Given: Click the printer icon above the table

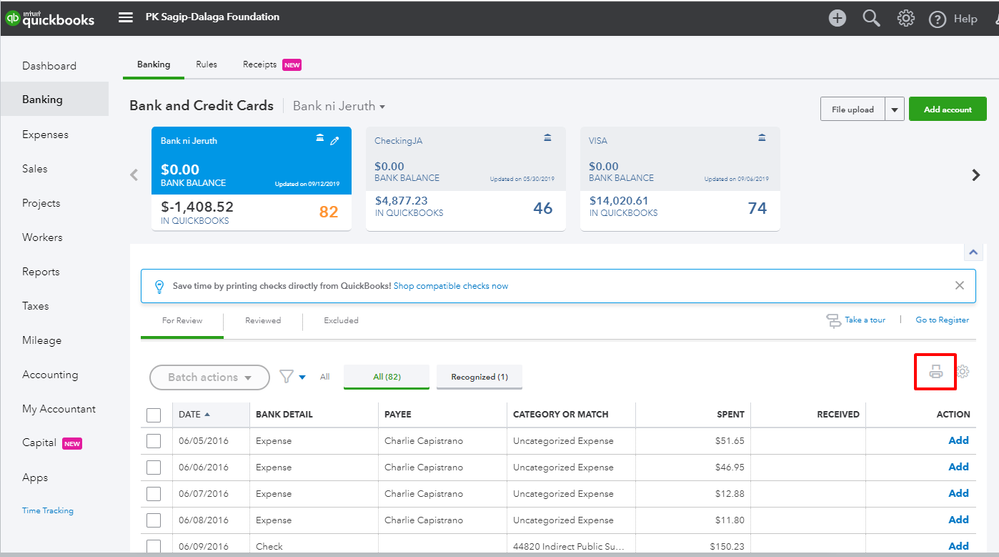Looking at the screenshot, I should coord(936,372).
